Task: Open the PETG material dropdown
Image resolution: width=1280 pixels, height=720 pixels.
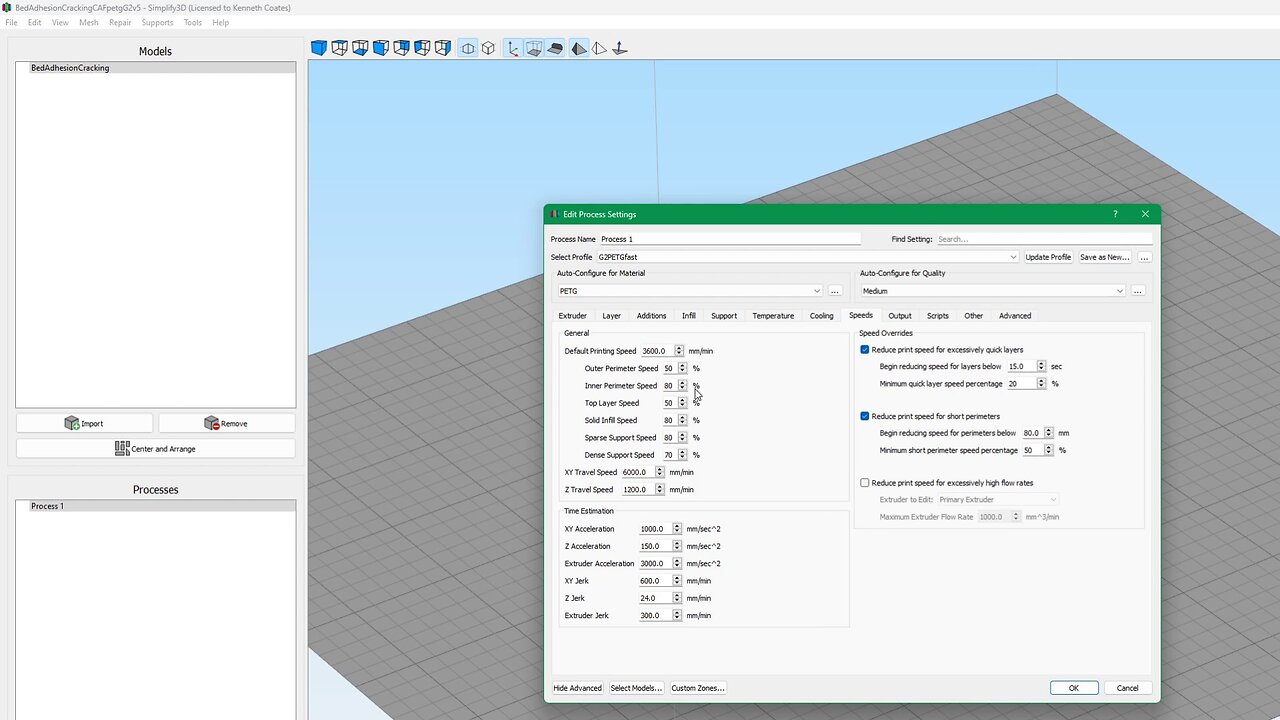Action: [x=690, y=291]
